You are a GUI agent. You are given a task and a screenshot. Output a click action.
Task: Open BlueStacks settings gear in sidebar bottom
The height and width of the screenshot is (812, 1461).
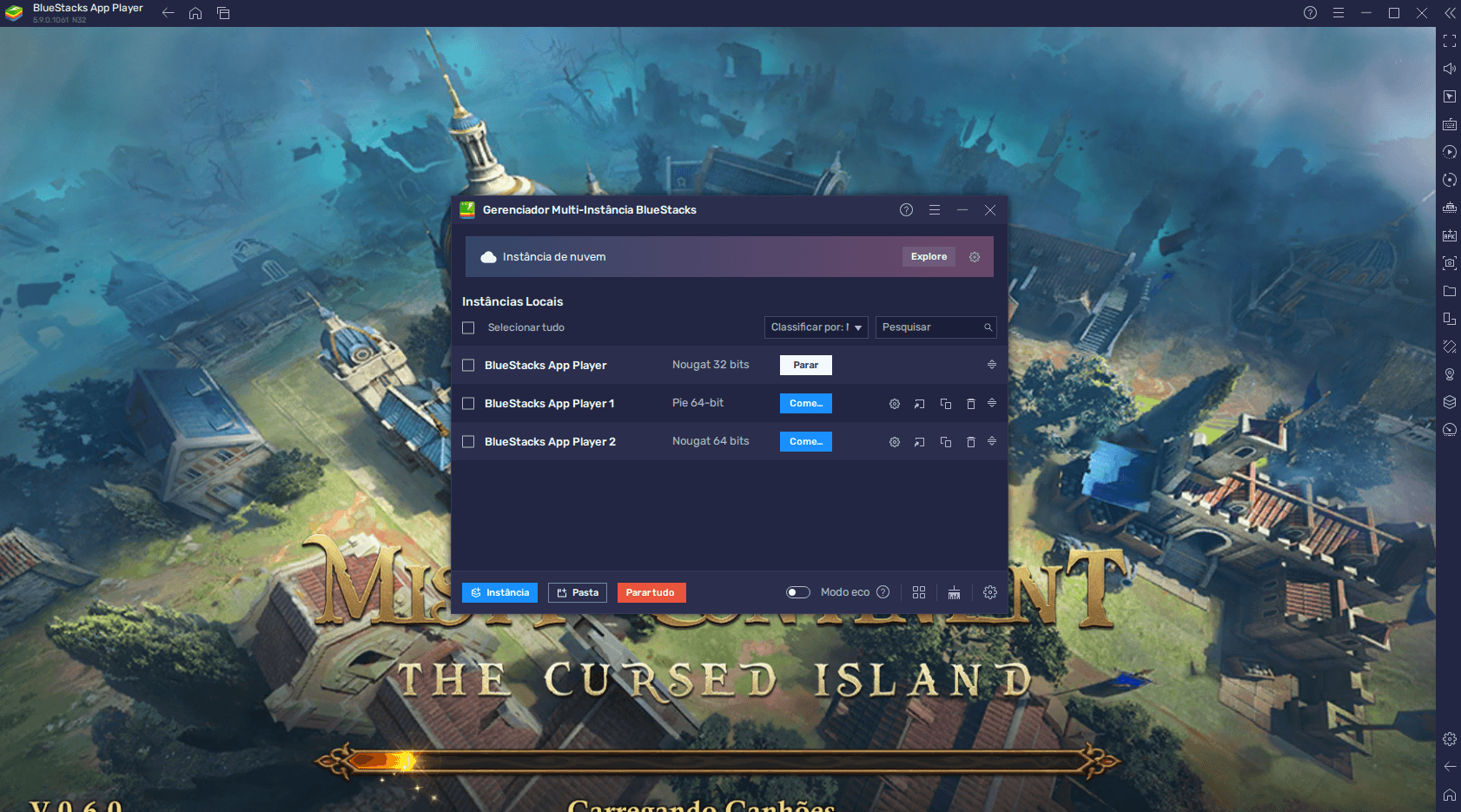(1450, 739)
